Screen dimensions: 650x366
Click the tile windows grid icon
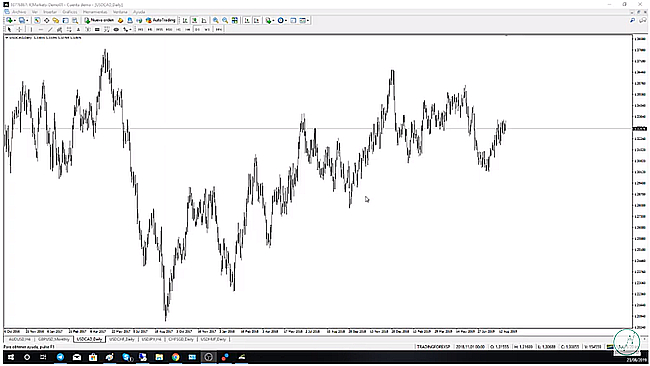coord(235,20)
